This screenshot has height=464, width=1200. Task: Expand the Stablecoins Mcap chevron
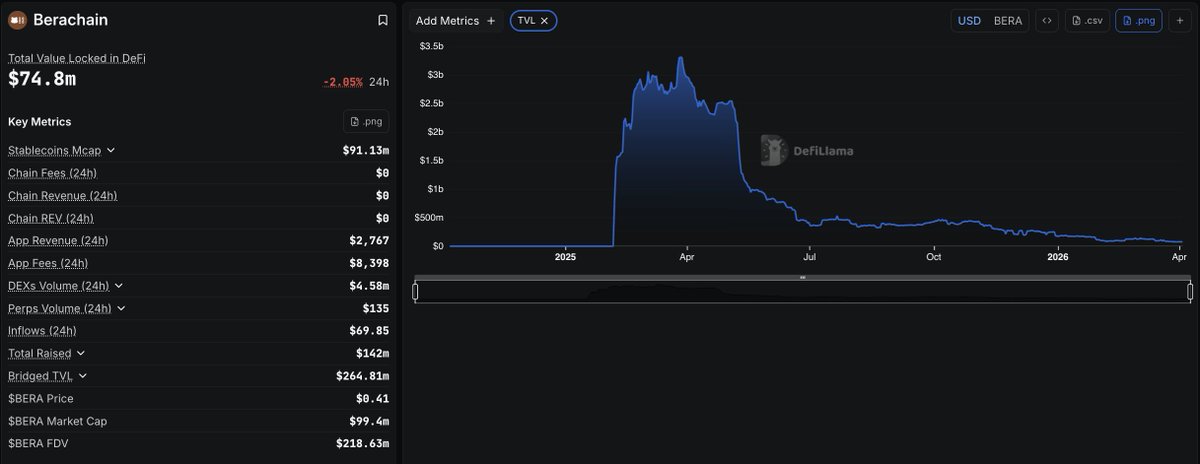pos(111,150)
